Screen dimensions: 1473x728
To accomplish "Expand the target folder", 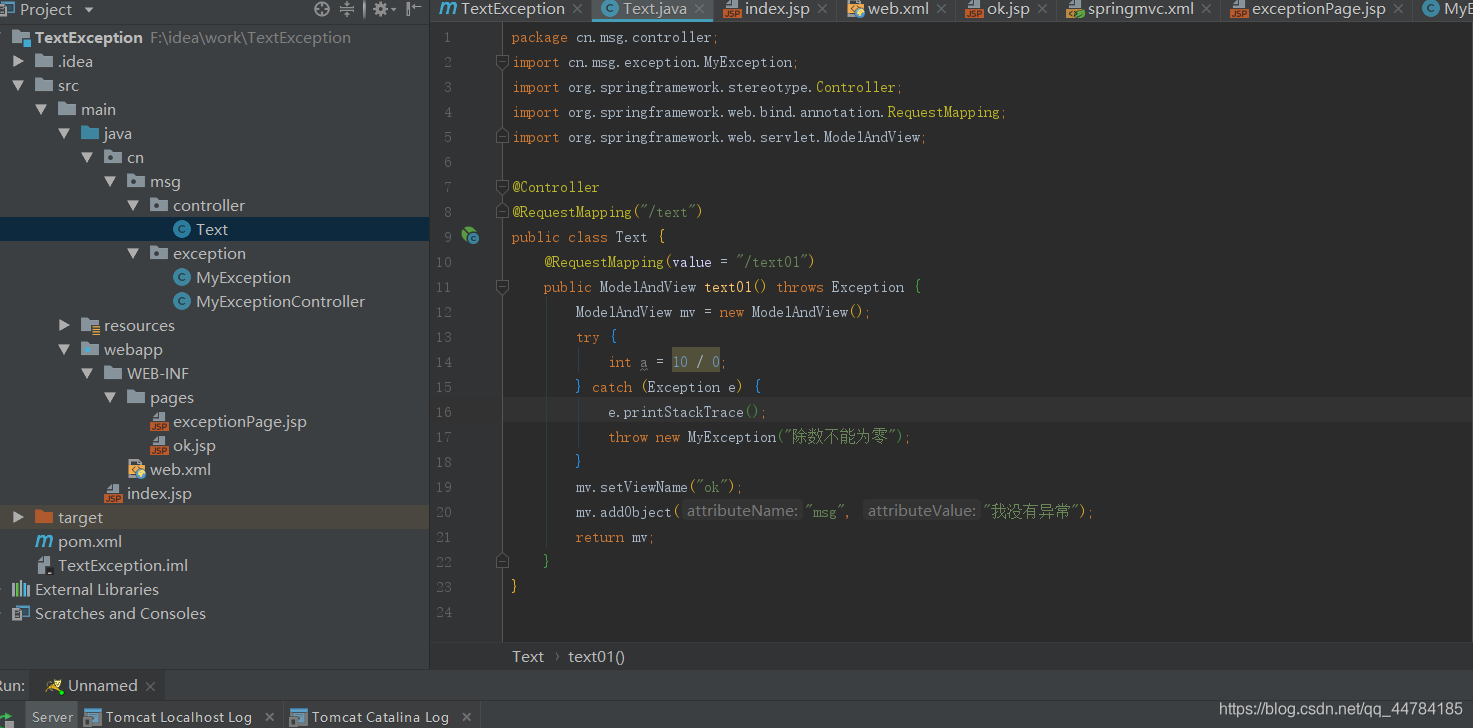I will click(x=18, y=518).
